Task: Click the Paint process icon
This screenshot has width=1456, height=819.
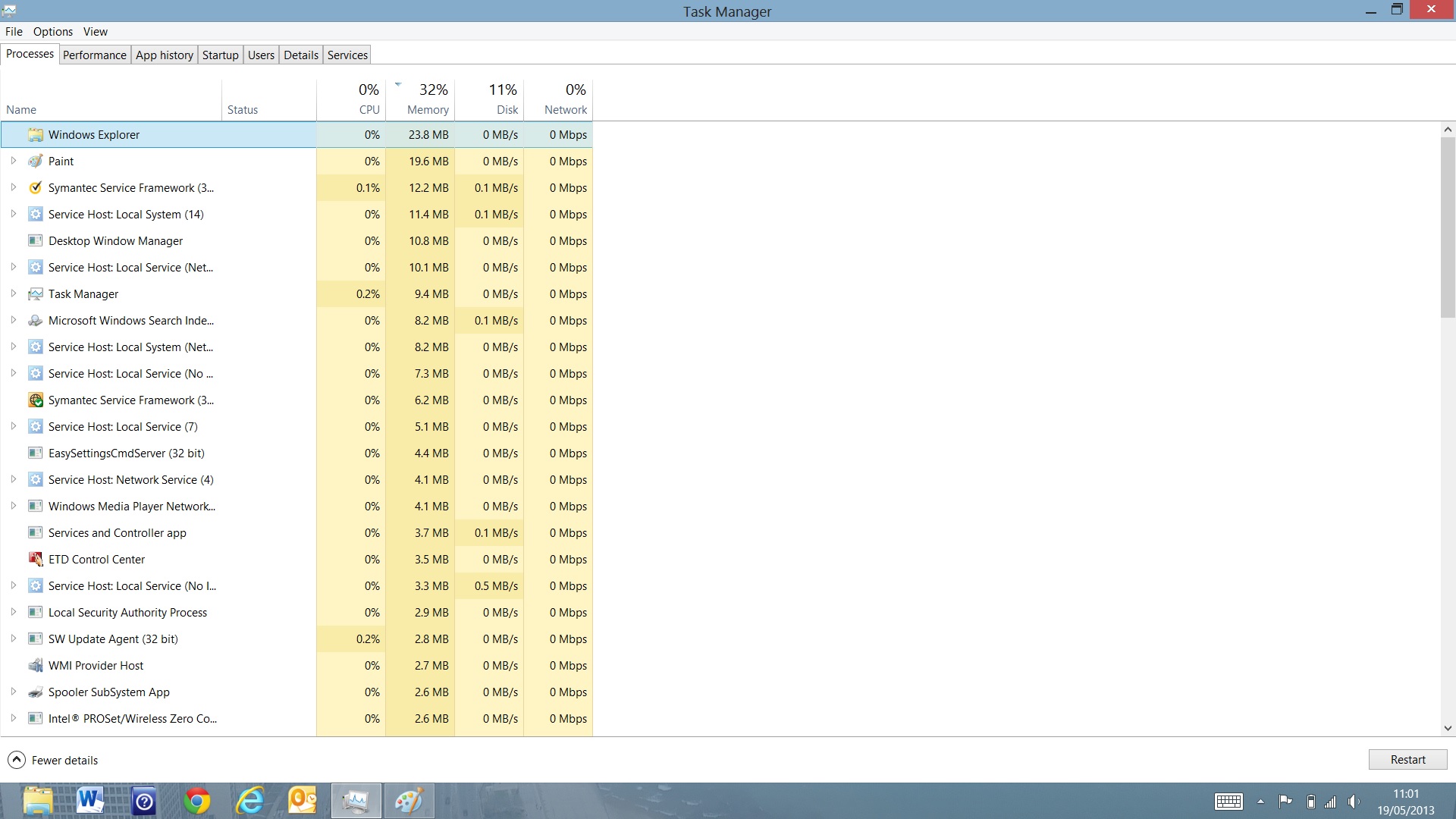Action: point(35,162)
